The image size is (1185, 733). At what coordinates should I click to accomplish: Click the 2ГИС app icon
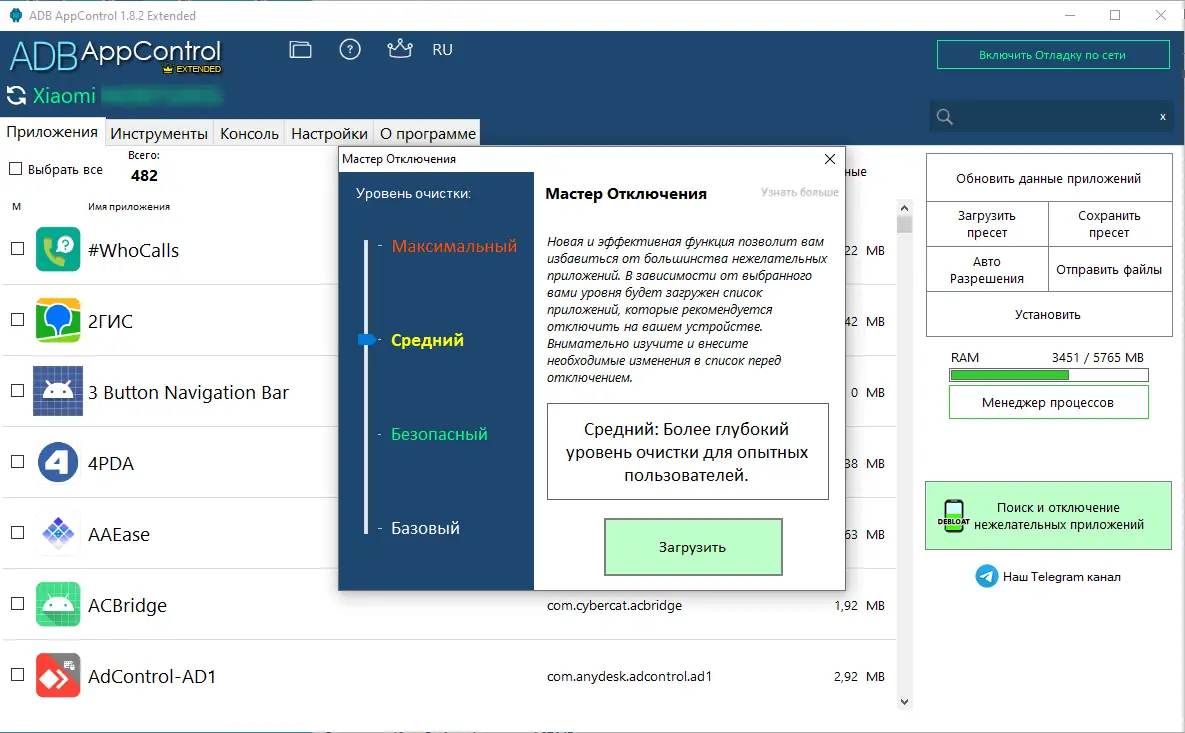[58, 320]
